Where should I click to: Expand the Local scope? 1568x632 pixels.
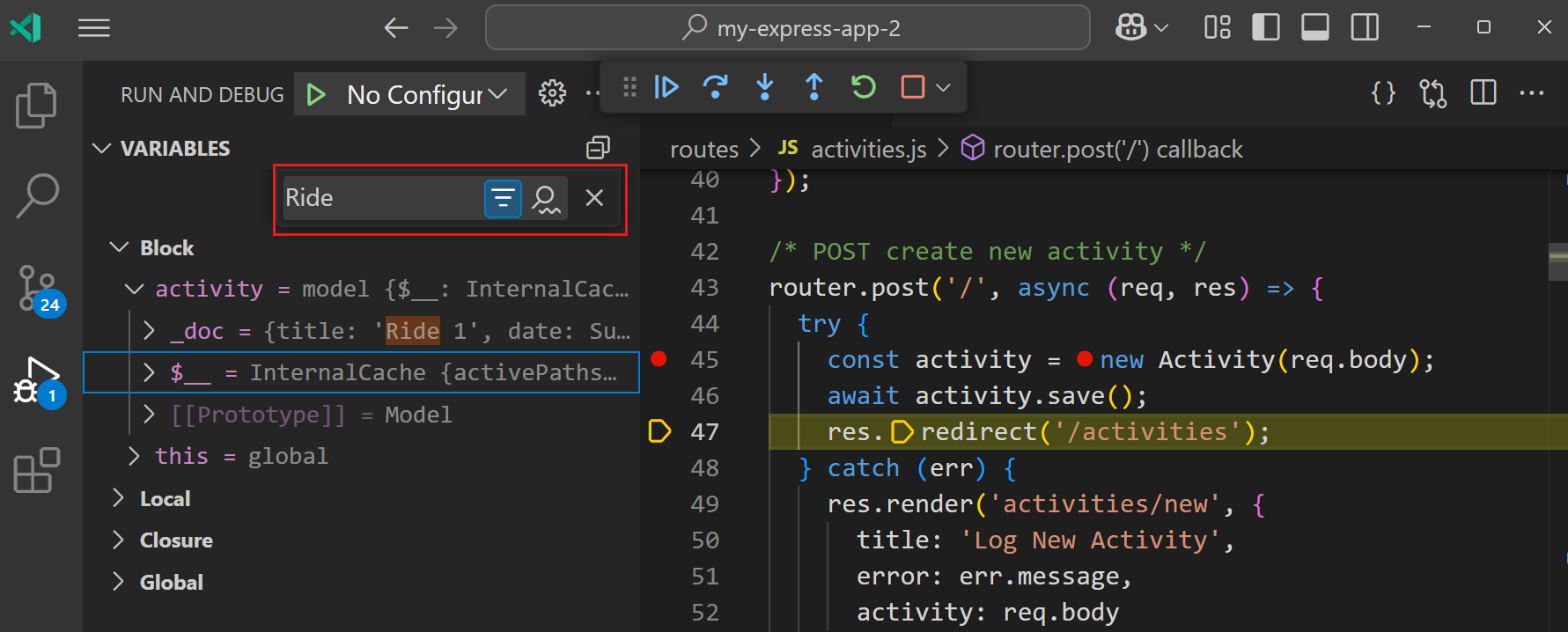click(119, 498)
